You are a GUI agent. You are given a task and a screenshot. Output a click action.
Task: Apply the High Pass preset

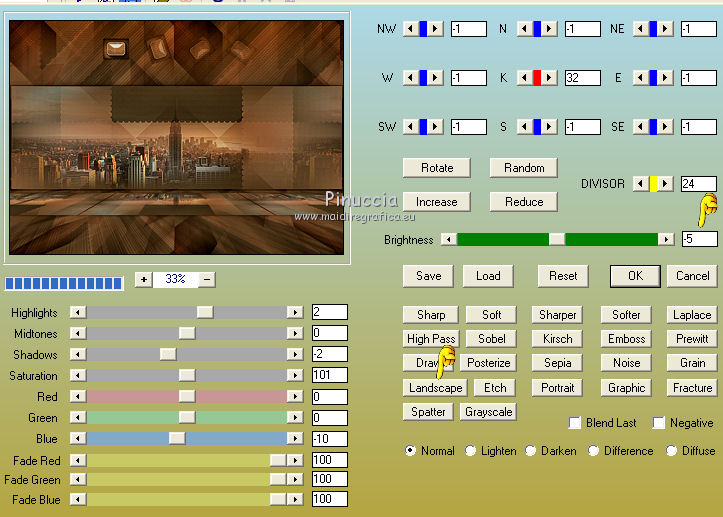(x=431, y=339)
